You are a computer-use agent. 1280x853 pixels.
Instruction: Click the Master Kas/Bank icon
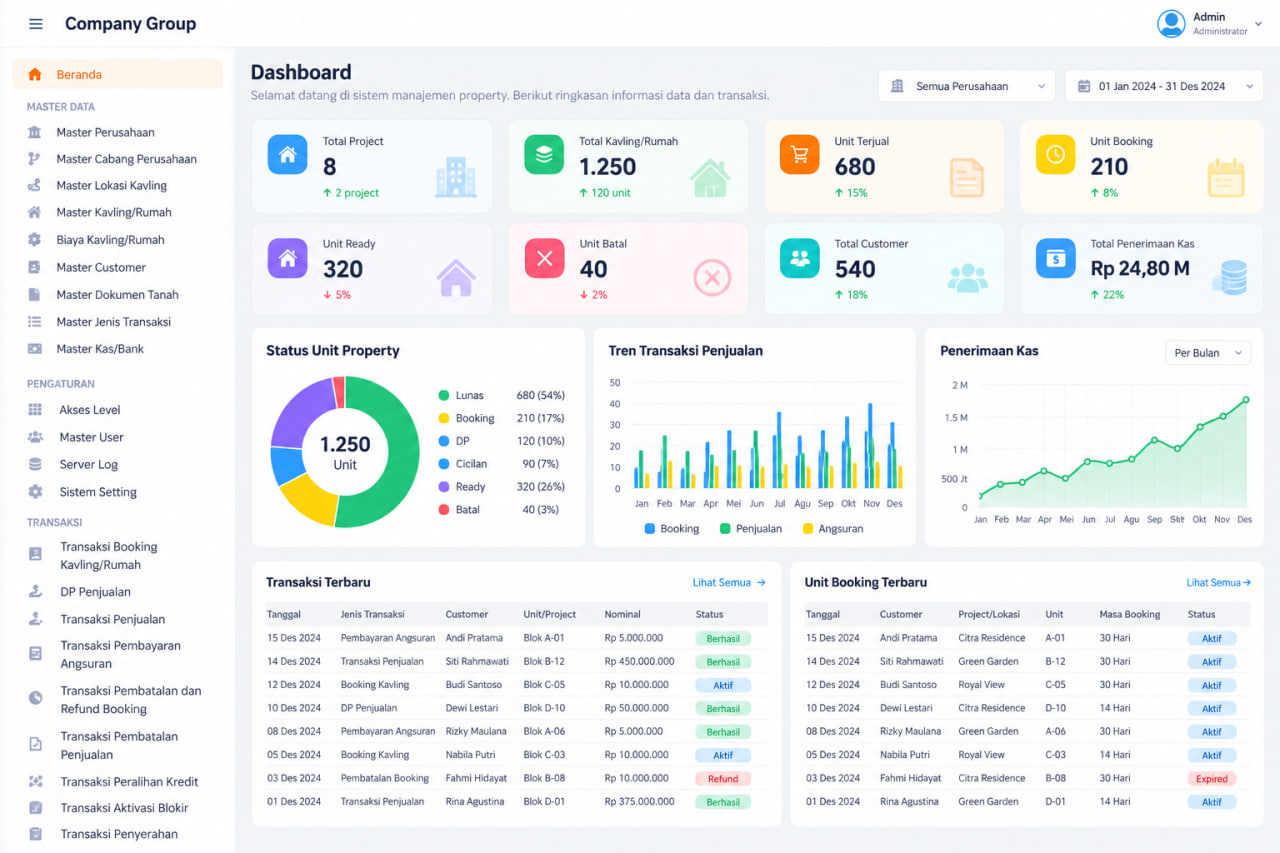(x=35, y=349)
